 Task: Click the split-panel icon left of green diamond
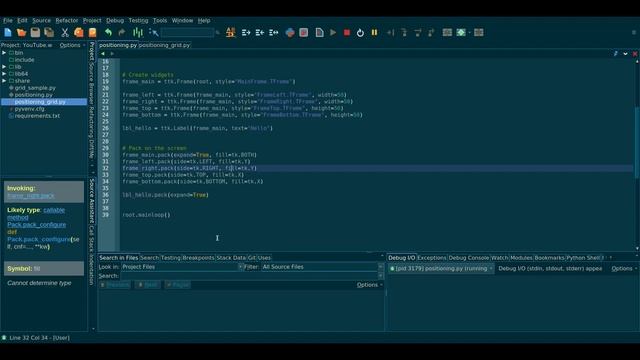tap(447, 32)
